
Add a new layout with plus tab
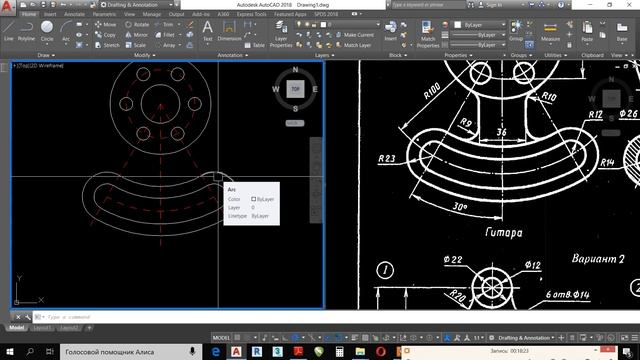(89, 328)
